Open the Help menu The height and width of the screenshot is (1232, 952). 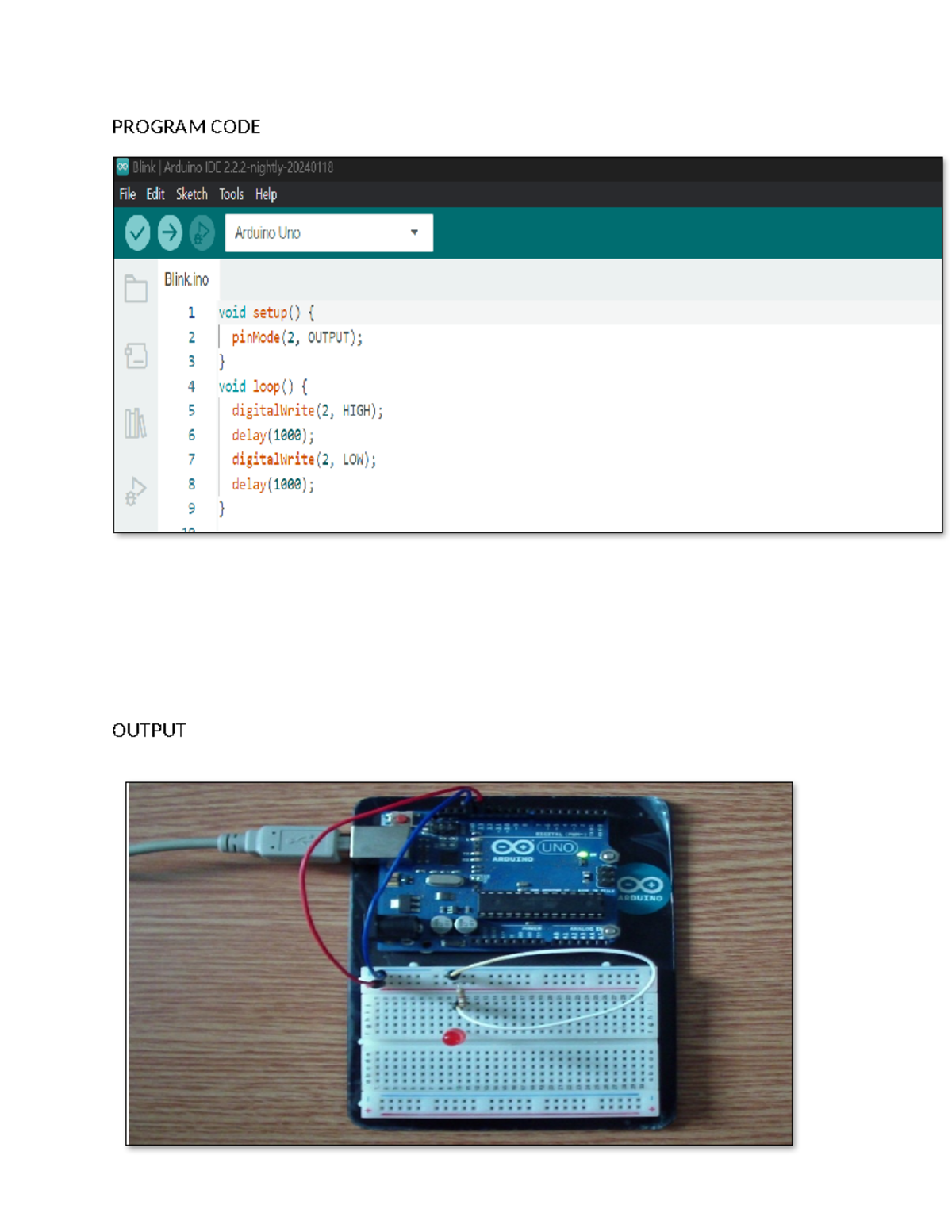(267, 194)
